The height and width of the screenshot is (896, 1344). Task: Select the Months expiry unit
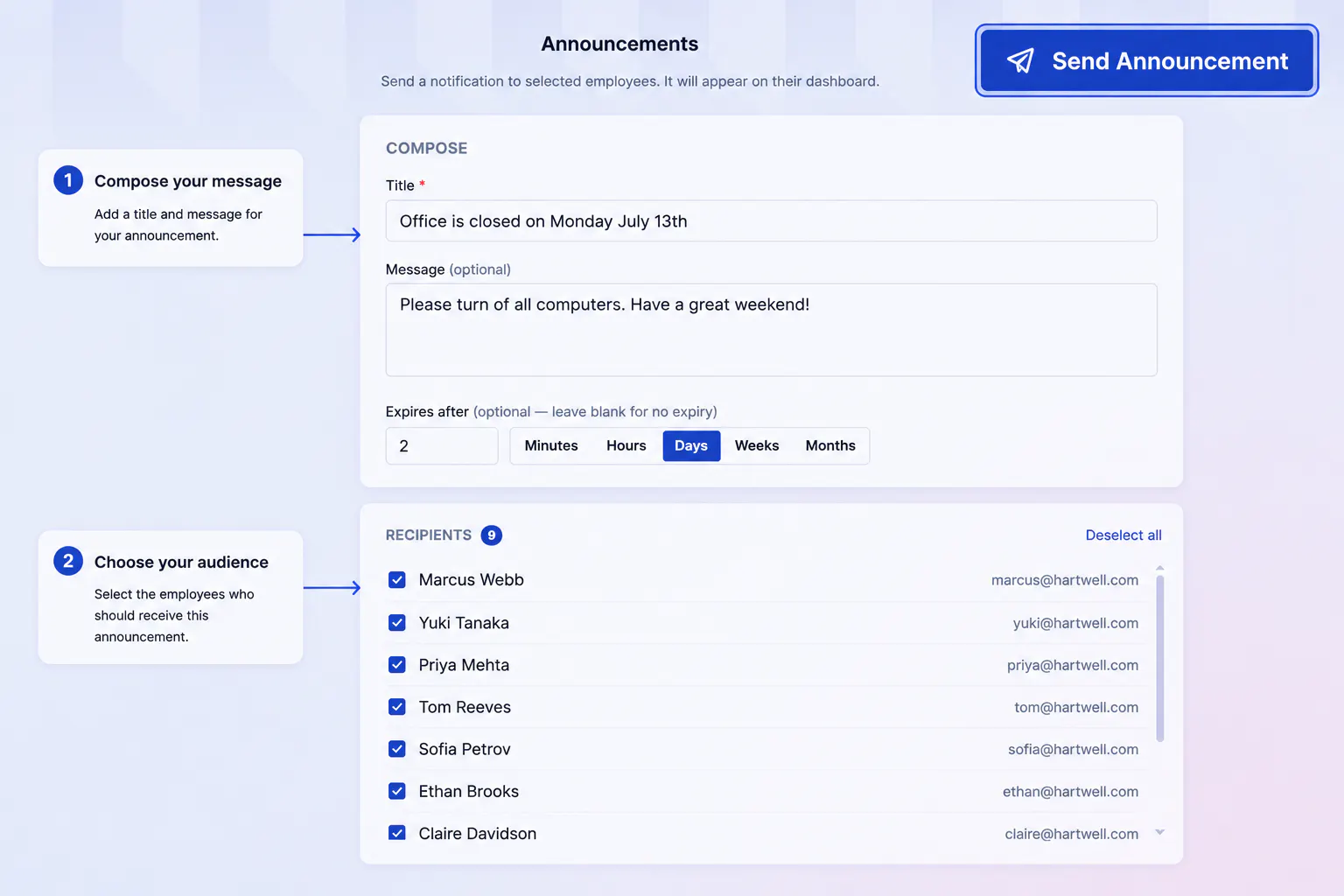[830, 446]
